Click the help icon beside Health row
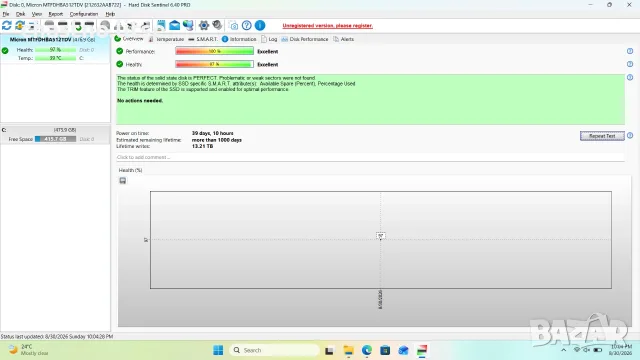Screen dimensions: 640x360 630,64
